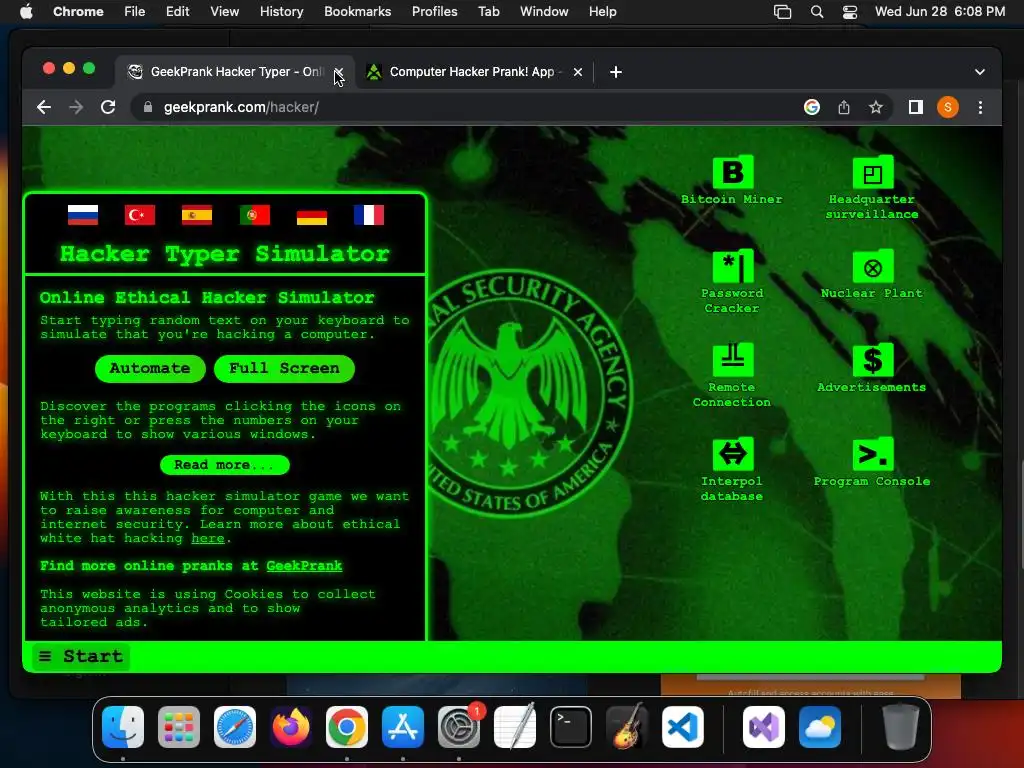Share this page via share icon
Image resolution: width=1024 pixels, height=768 pixels.
tap(844, 107)
